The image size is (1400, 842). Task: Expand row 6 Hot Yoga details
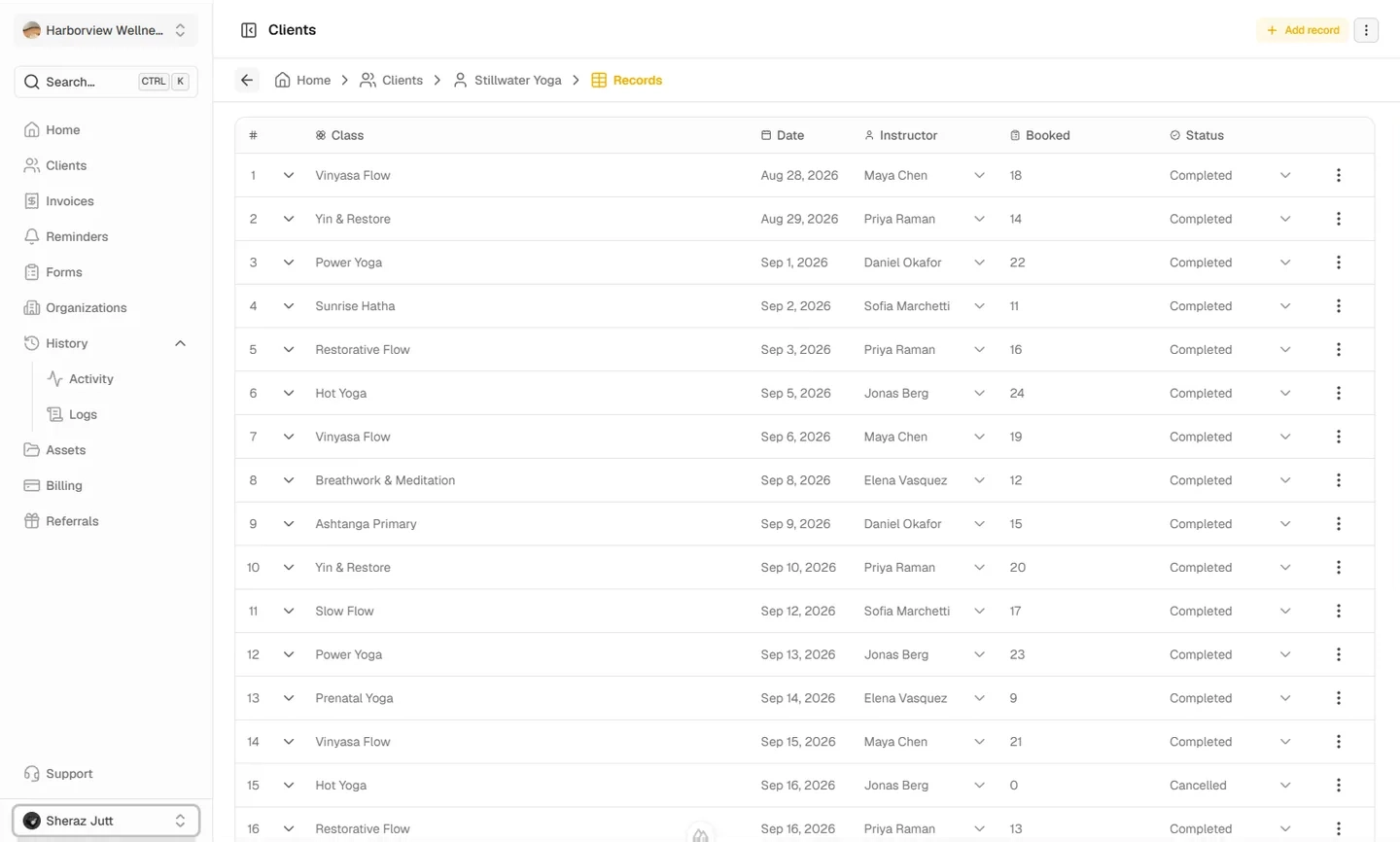click(289, 394)
